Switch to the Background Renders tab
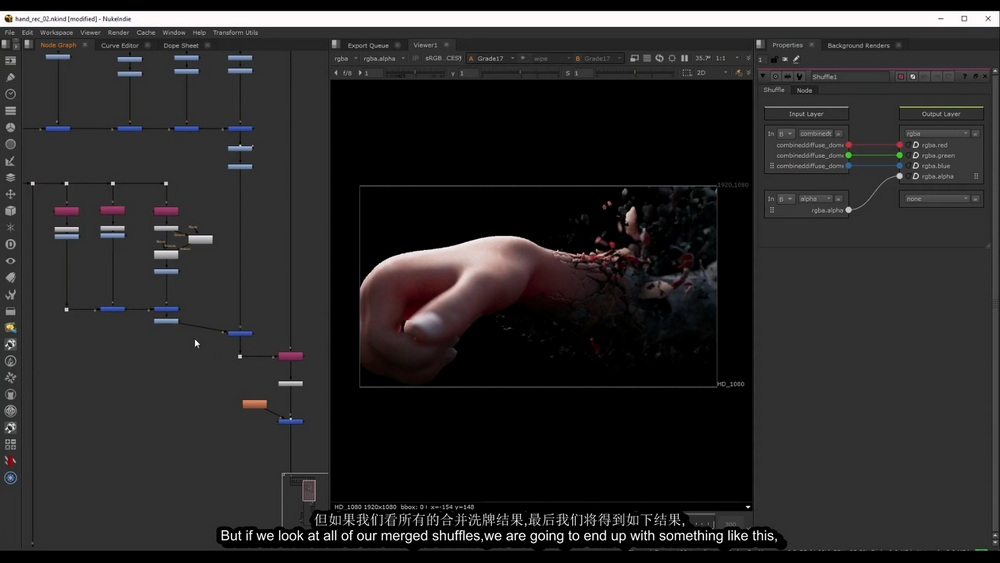The height and width of the screenshot is (563, 1000). coord(858,45)
